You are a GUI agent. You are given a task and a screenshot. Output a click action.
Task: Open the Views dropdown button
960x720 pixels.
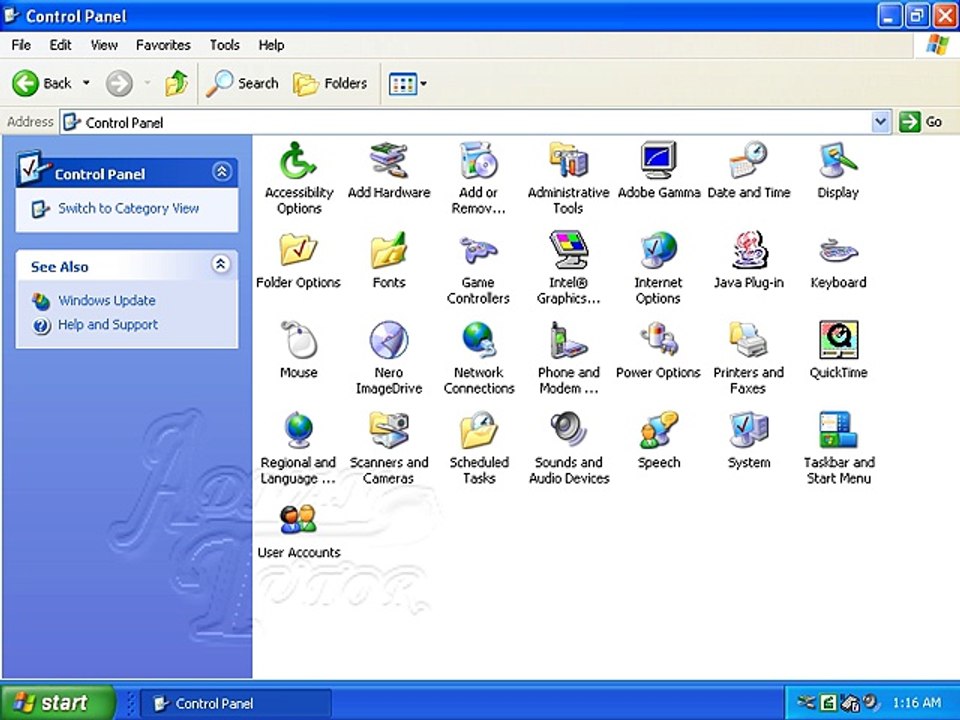[407, 83]
